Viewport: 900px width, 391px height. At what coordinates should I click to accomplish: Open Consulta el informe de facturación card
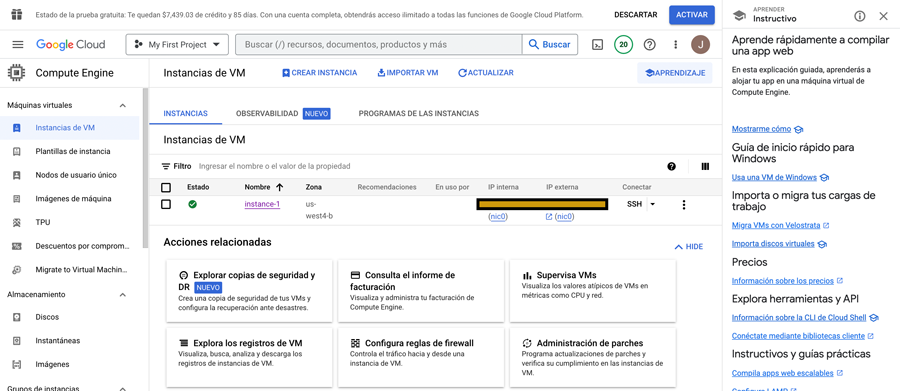pos(421,291)
